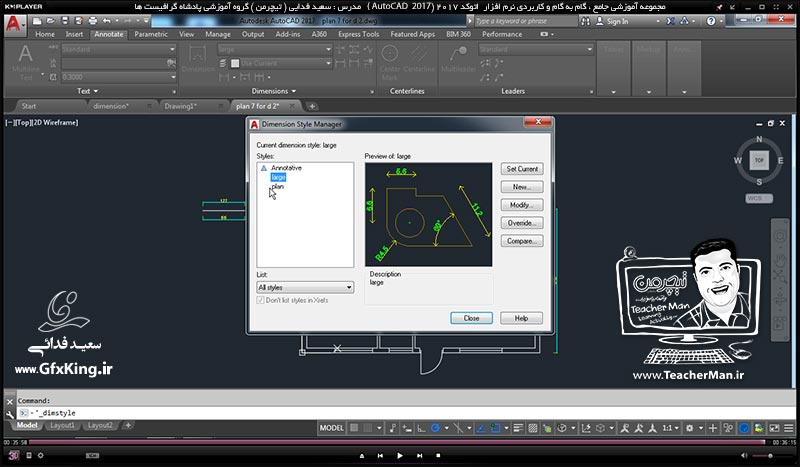Open the status bar customization hamburger icon
This screenshot has height=467, width=800.
coord(789,428)
